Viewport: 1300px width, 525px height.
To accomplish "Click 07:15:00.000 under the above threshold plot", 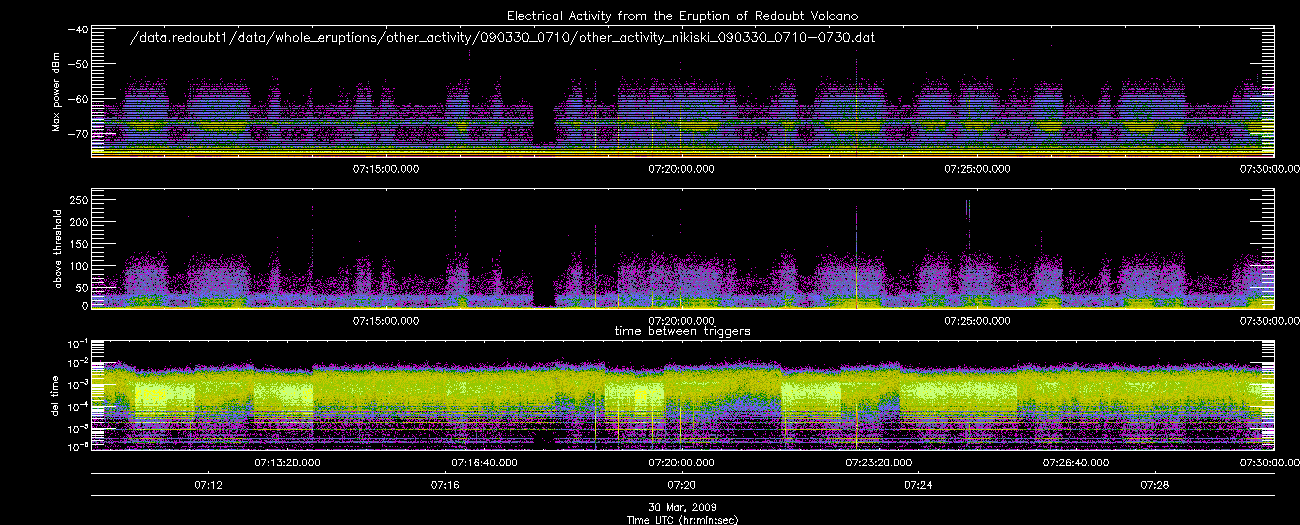I will pos(386,321).
